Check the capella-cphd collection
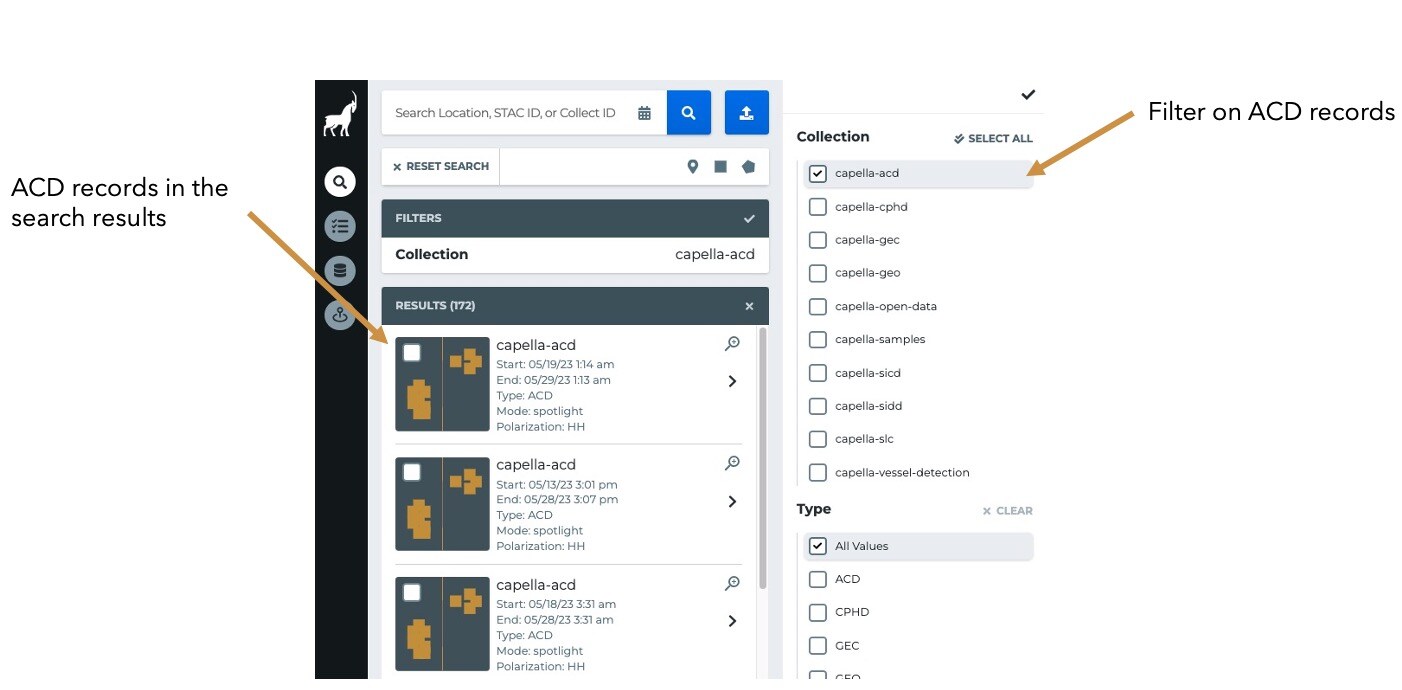Image resolution: width=1402 pixels, height=690 pixels. coord(818,207)
